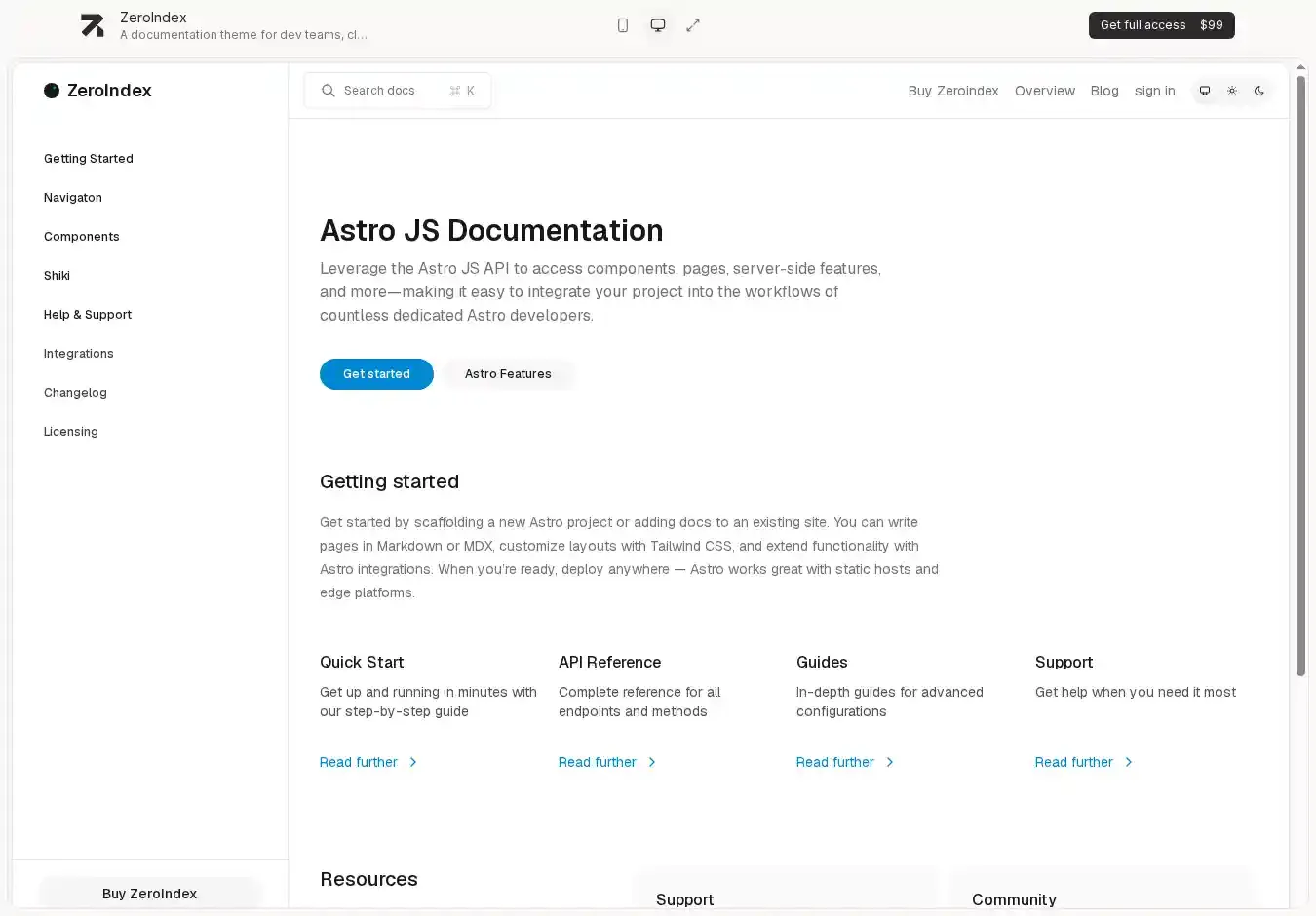Switch to desktop preview icon
This screenshot has width=1316, height=916.
tap(658, 25)
